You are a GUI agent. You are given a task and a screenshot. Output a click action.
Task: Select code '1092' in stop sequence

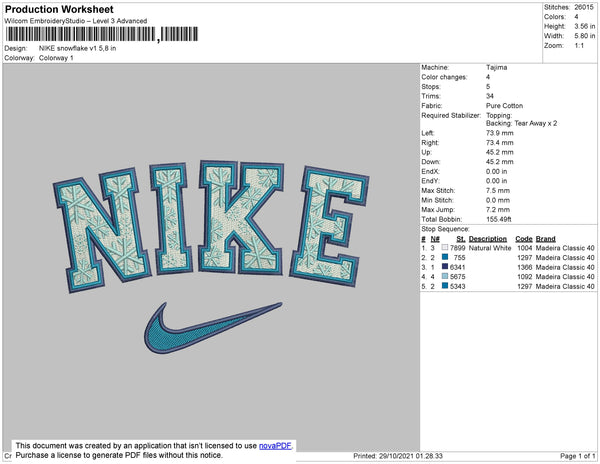coord(525,277)
